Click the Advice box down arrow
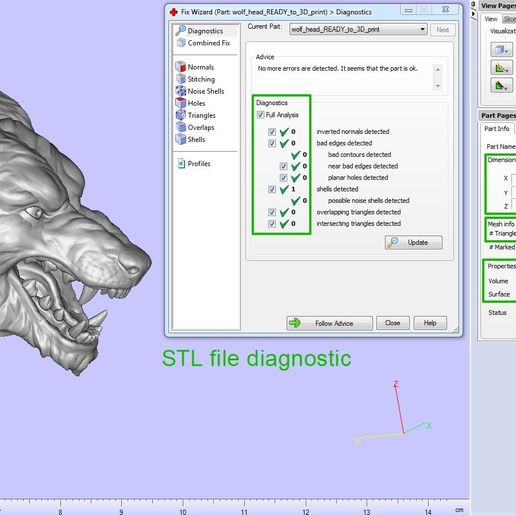Image resolution: width=516 pixels, height=516 pixels. click(438, 86)
